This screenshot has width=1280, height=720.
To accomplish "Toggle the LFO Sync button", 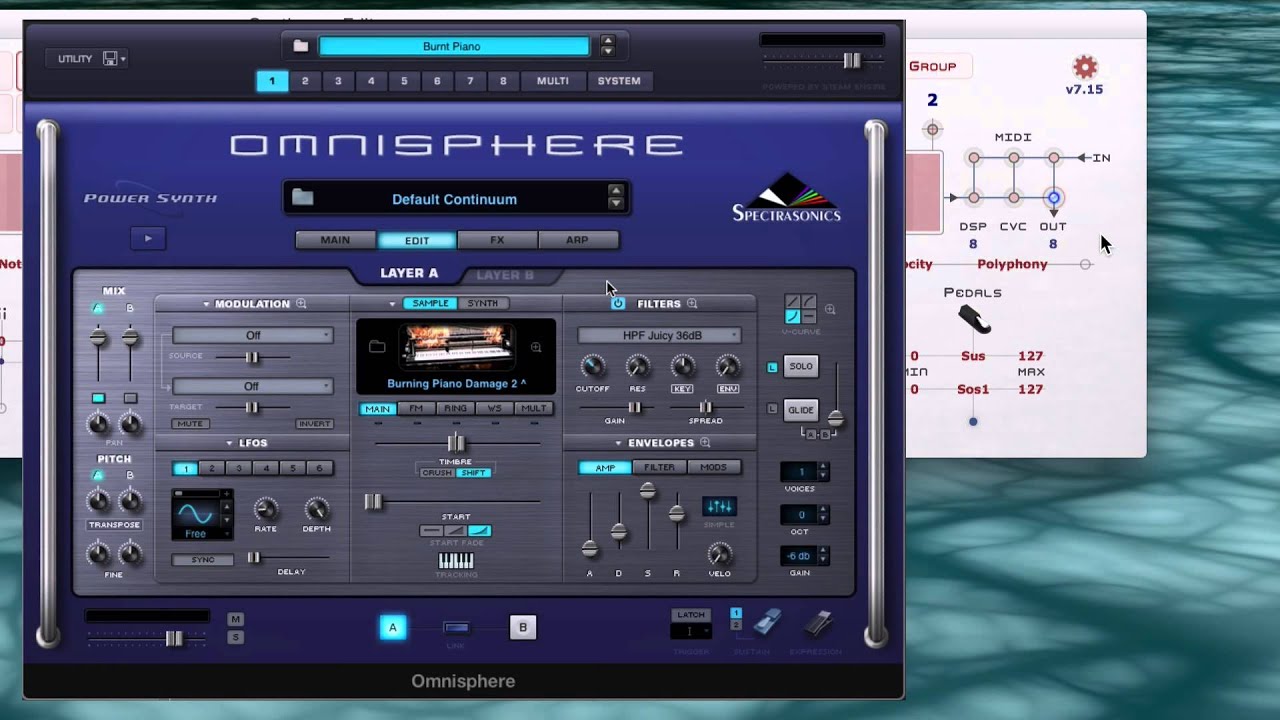I will (203, 560).
